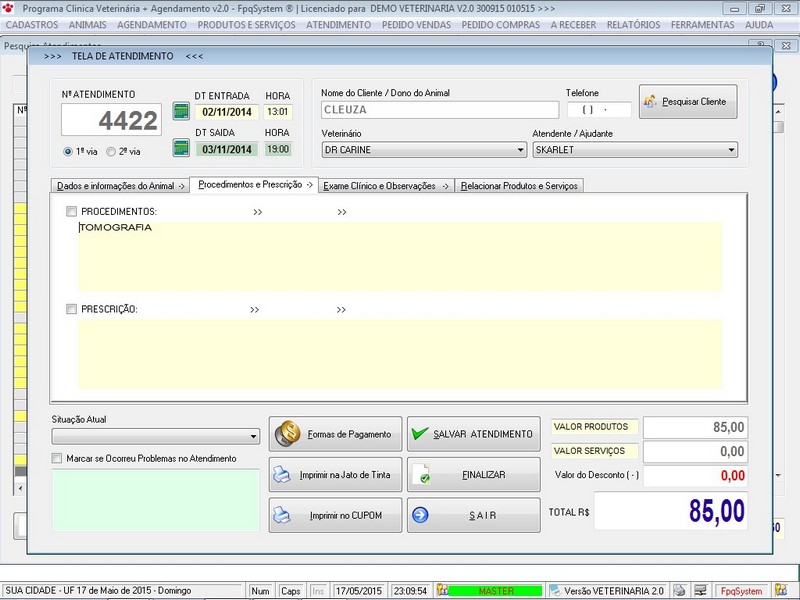
Task: Open the DT ENTRADA calendar picker icon
Action: [181, 111]
